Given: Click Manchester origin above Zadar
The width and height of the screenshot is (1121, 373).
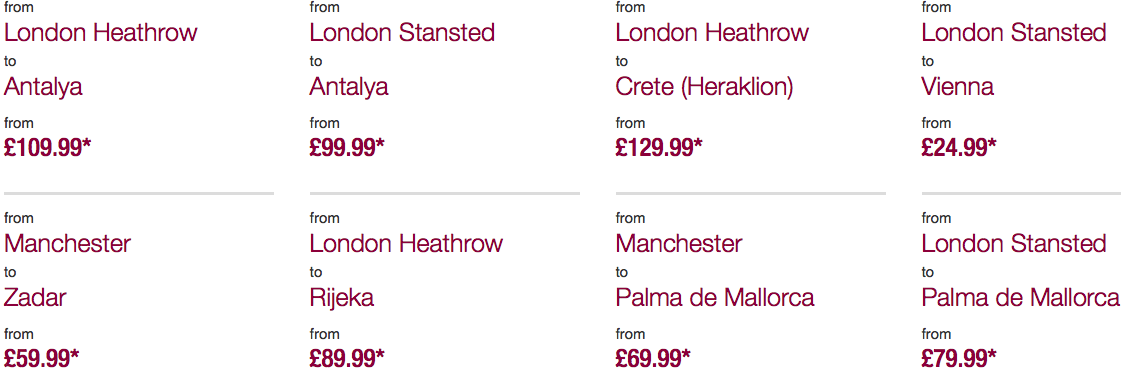Looking at the screenshot, I should [x=67, y=244].
